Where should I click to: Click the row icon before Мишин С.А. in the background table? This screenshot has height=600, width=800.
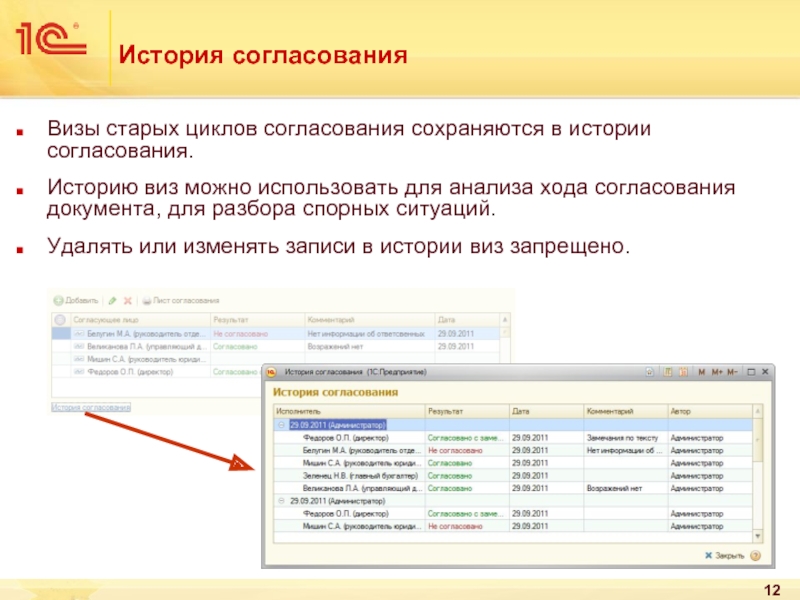79,359
